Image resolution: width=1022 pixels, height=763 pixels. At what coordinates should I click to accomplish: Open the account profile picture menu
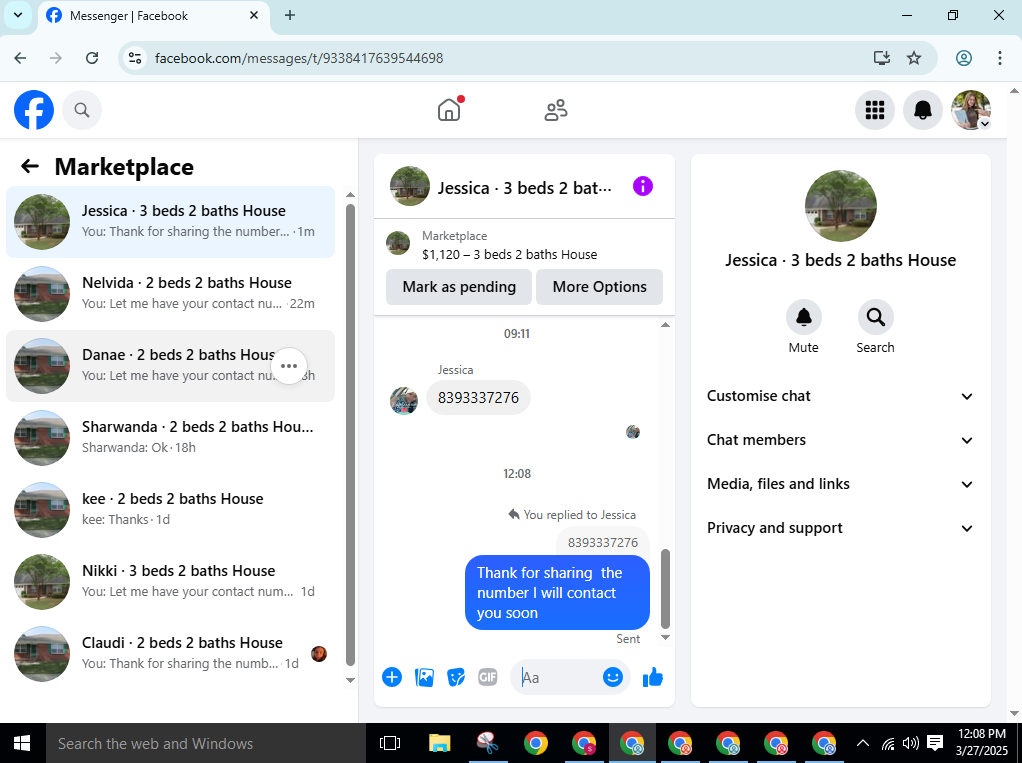[971, 110]
